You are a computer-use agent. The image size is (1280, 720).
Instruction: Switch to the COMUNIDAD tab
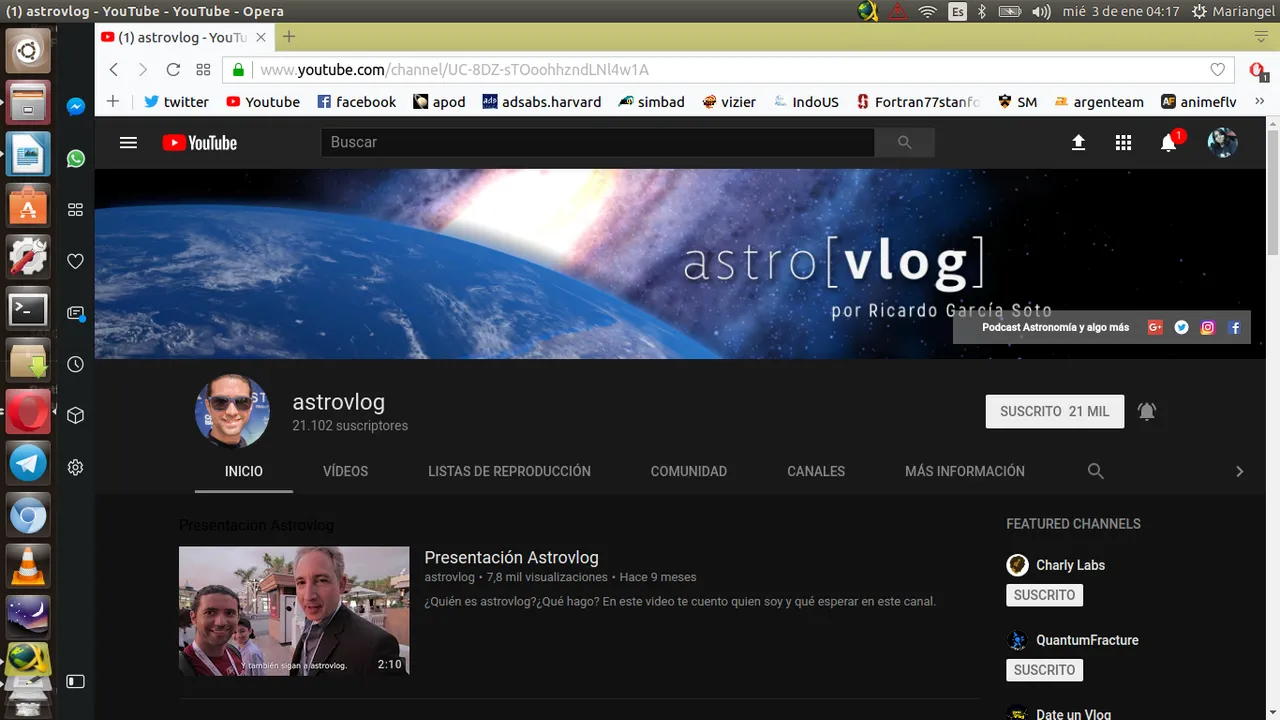tap(689, 471)
